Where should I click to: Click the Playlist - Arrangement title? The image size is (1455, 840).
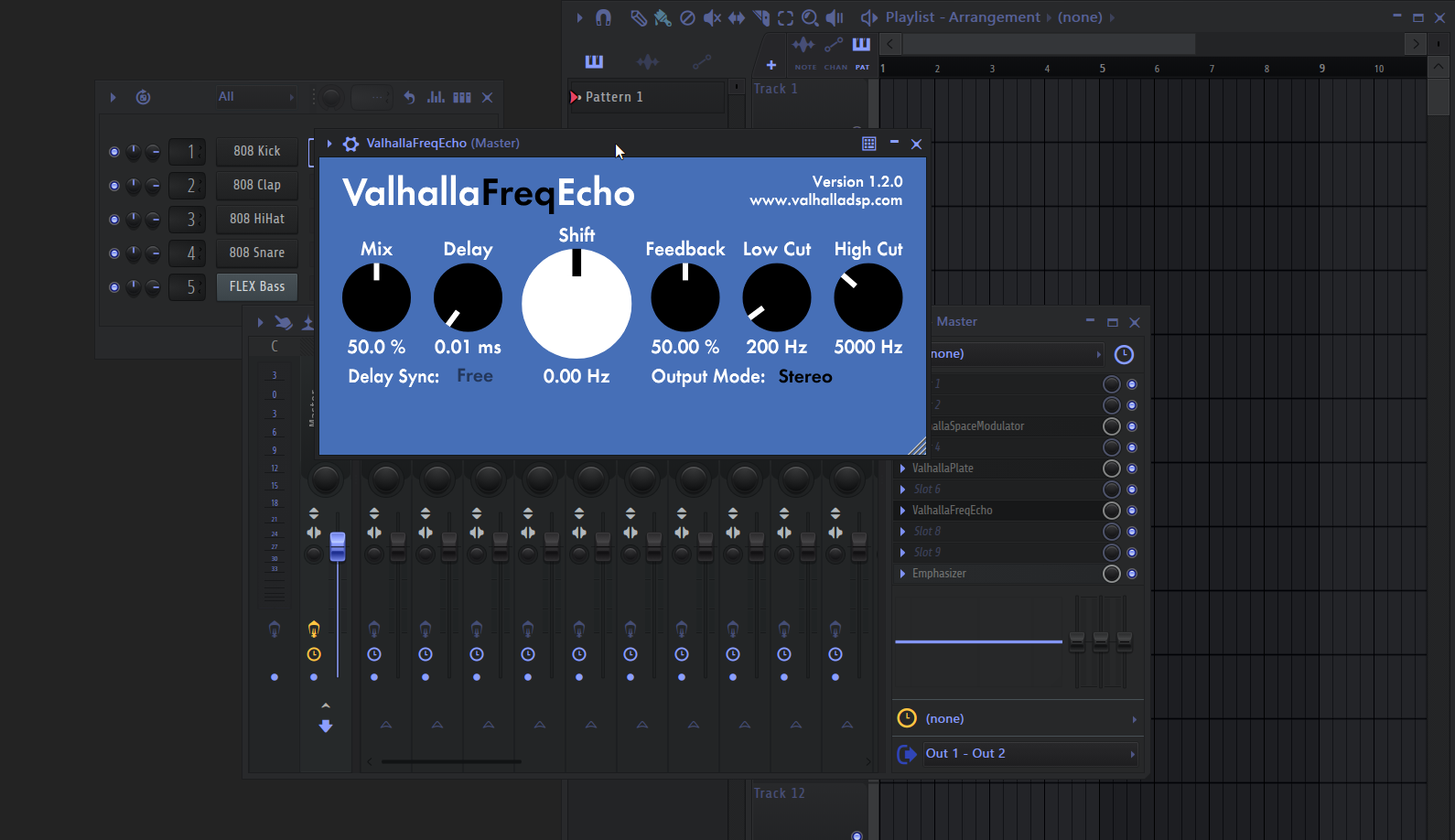963,17
